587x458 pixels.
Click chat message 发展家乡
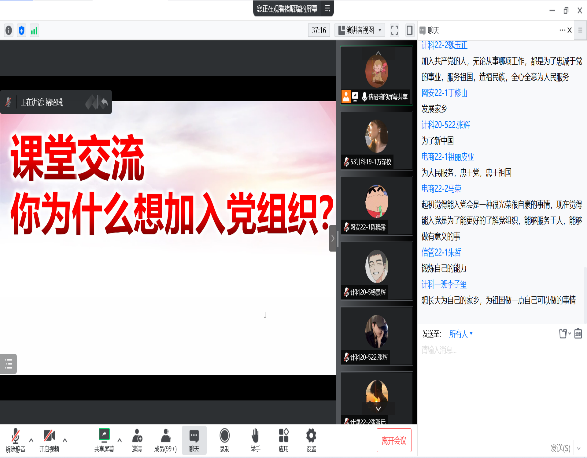pos(434,109)
